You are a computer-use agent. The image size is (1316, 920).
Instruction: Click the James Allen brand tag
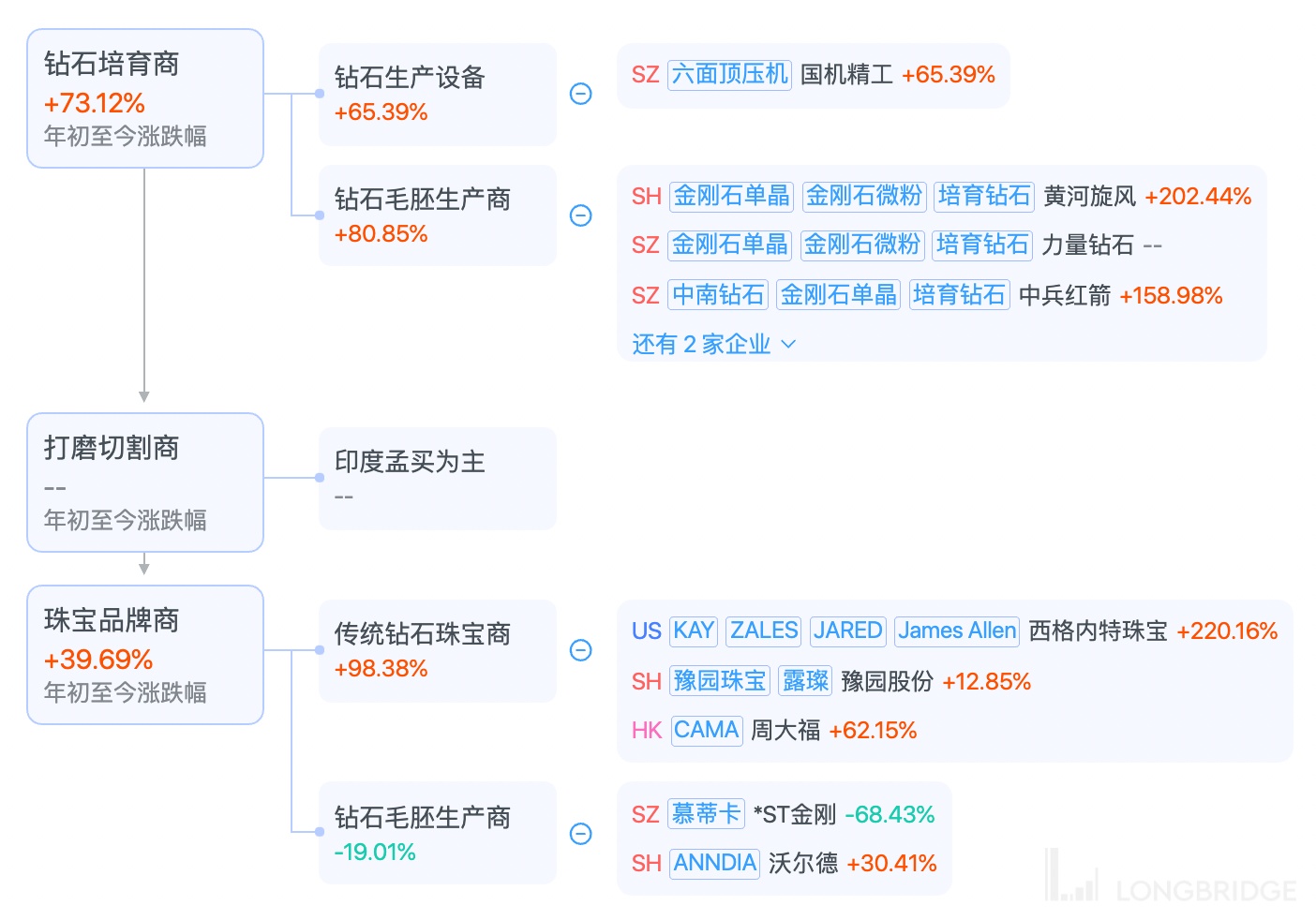tap(956, 631)
